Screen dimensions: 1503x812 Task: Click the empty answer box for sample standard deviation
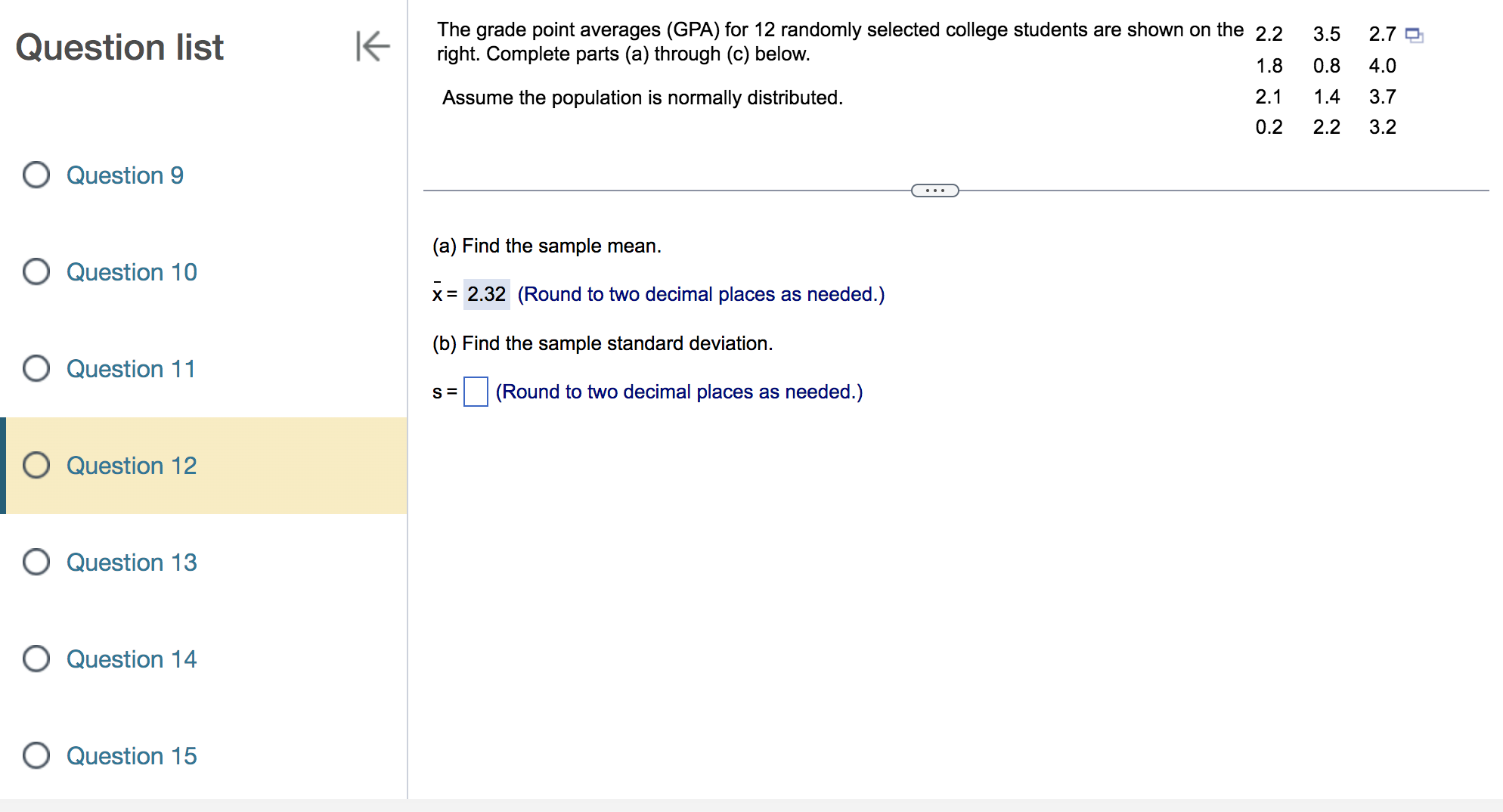coord(475,392)
